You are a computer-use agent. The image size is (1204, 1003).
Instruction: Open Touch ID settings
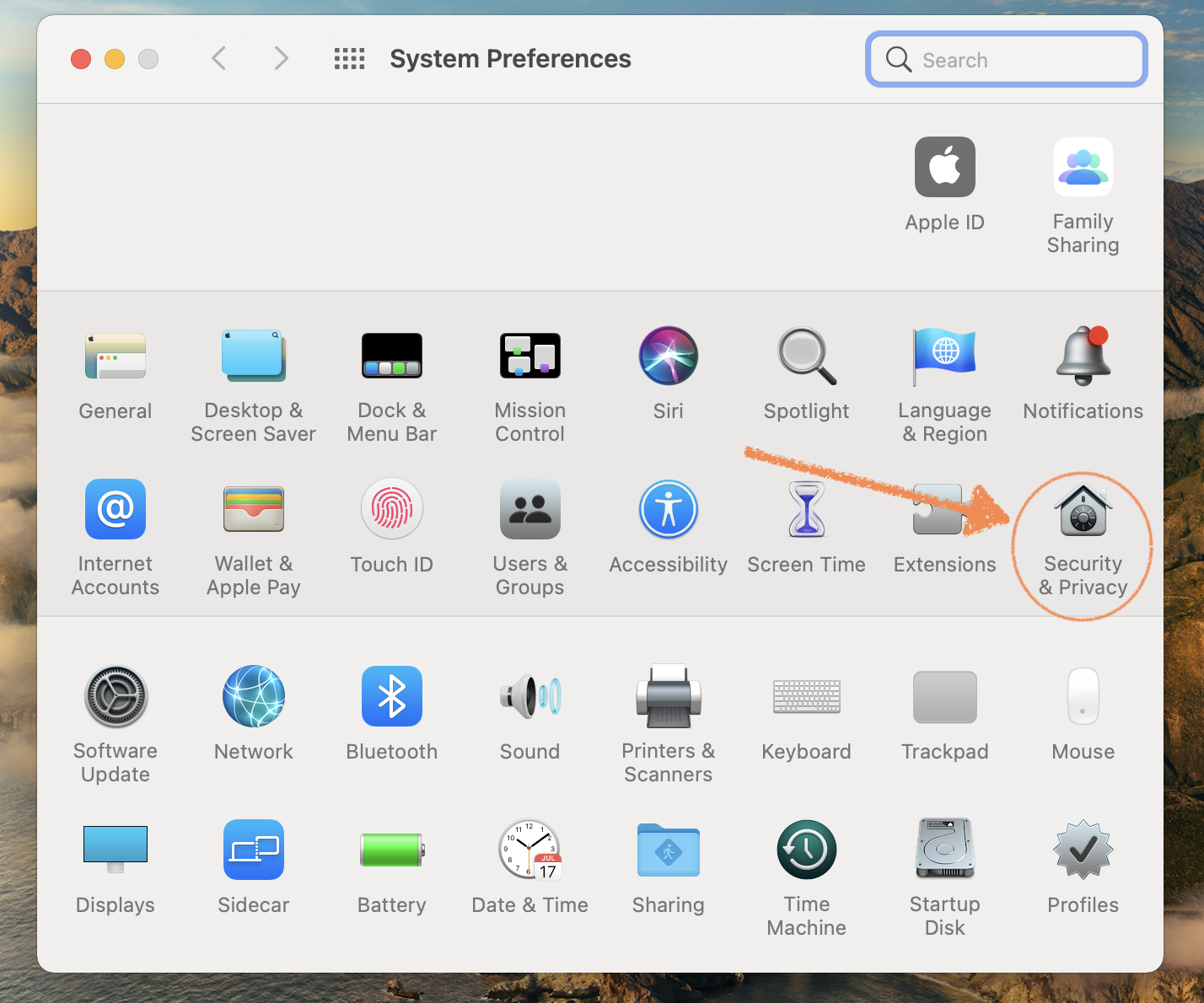[x=391, y=509]
